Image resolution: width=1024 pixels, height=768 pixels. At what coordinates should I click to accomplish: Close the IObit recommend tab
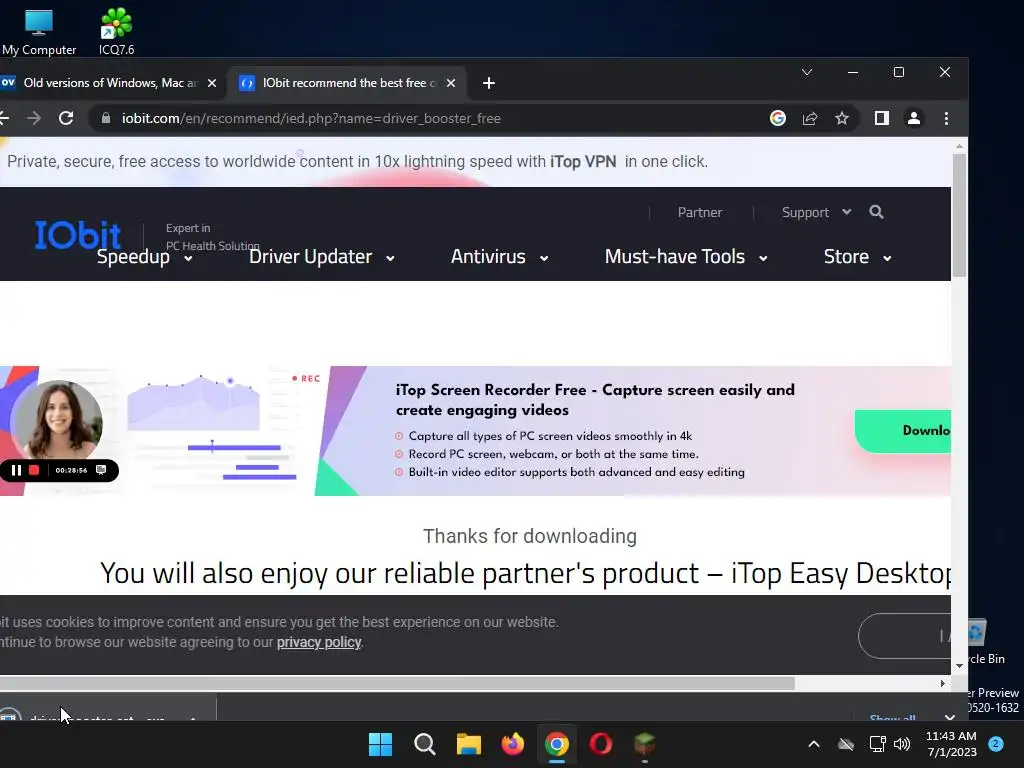(451, 83)
